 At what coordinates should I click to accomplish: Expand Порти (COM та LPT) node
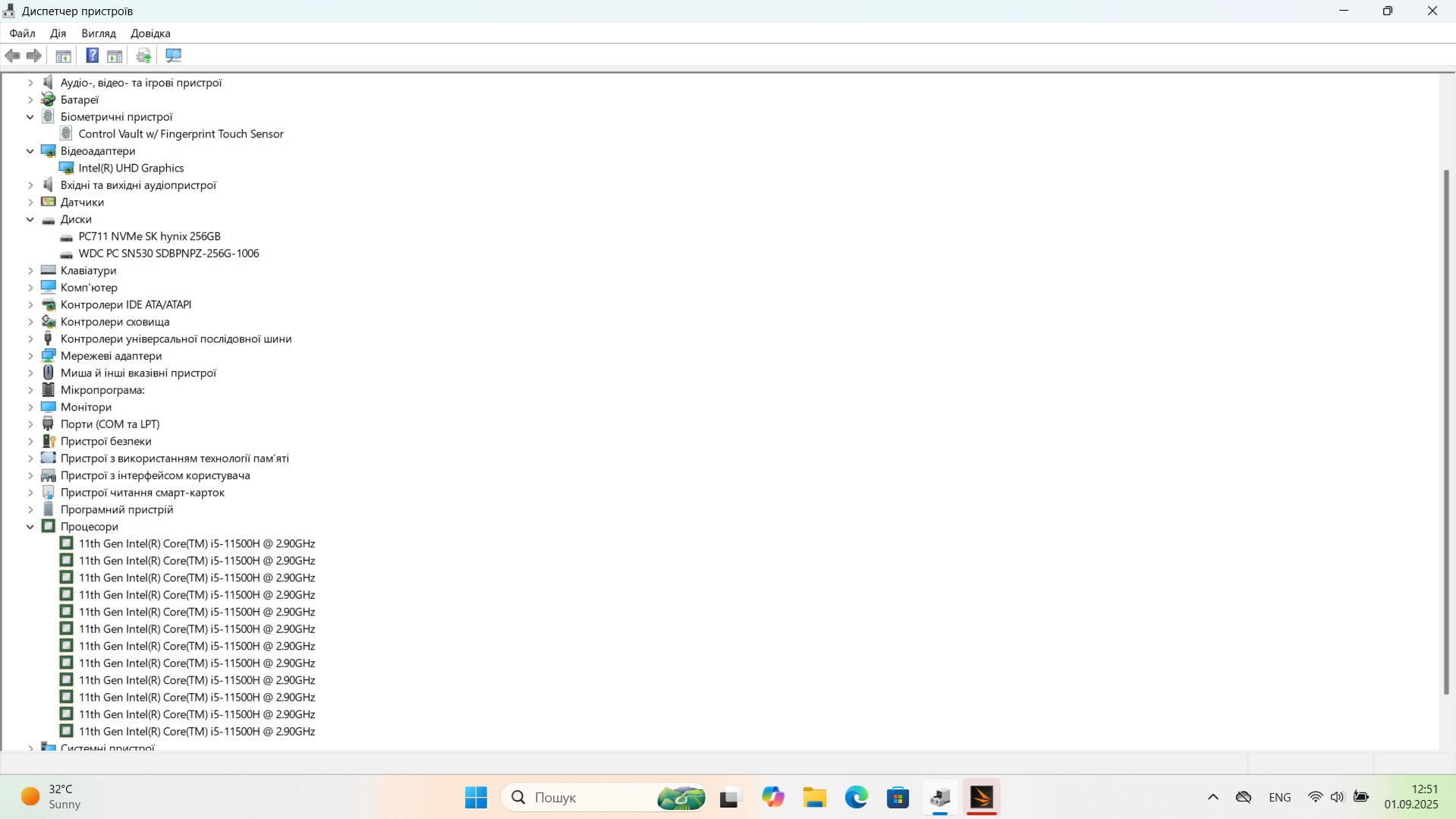pyautogui.click(x=30, y=424)
